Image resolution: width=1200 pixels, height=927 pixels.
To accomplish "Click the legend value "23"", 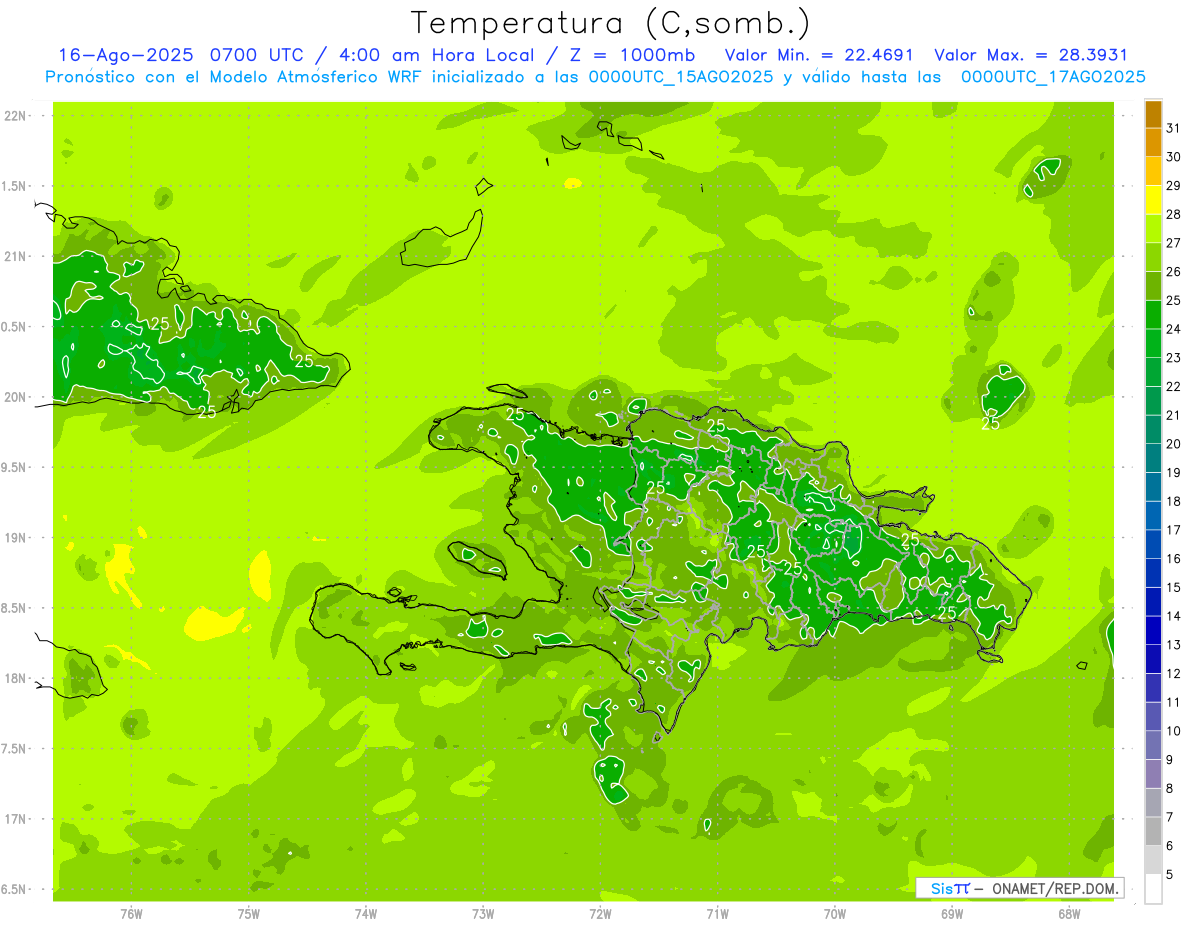I will pos(1174,358).
